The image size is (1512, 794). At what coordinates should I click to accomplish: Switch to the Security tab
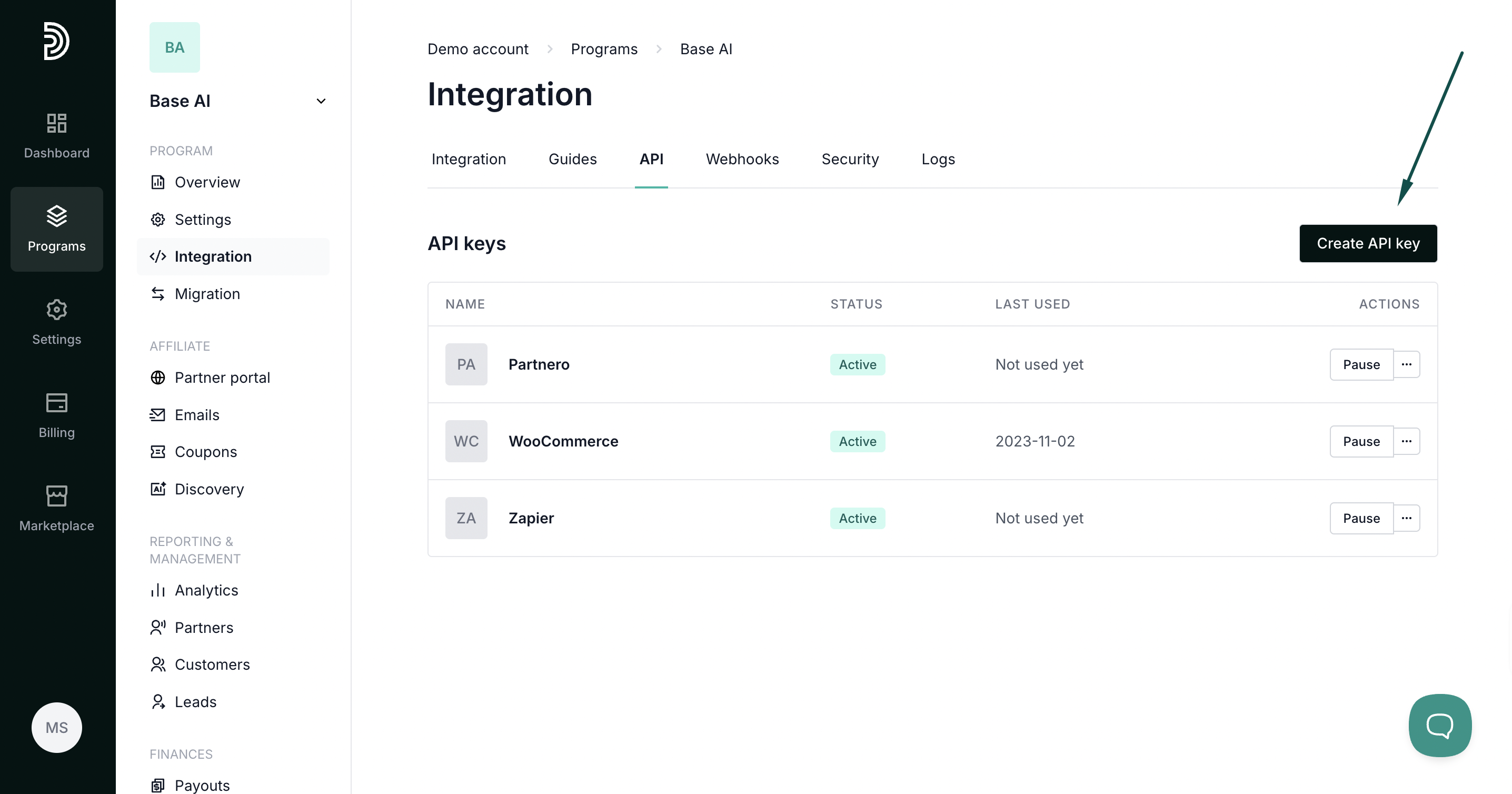(x=849, y=159)
